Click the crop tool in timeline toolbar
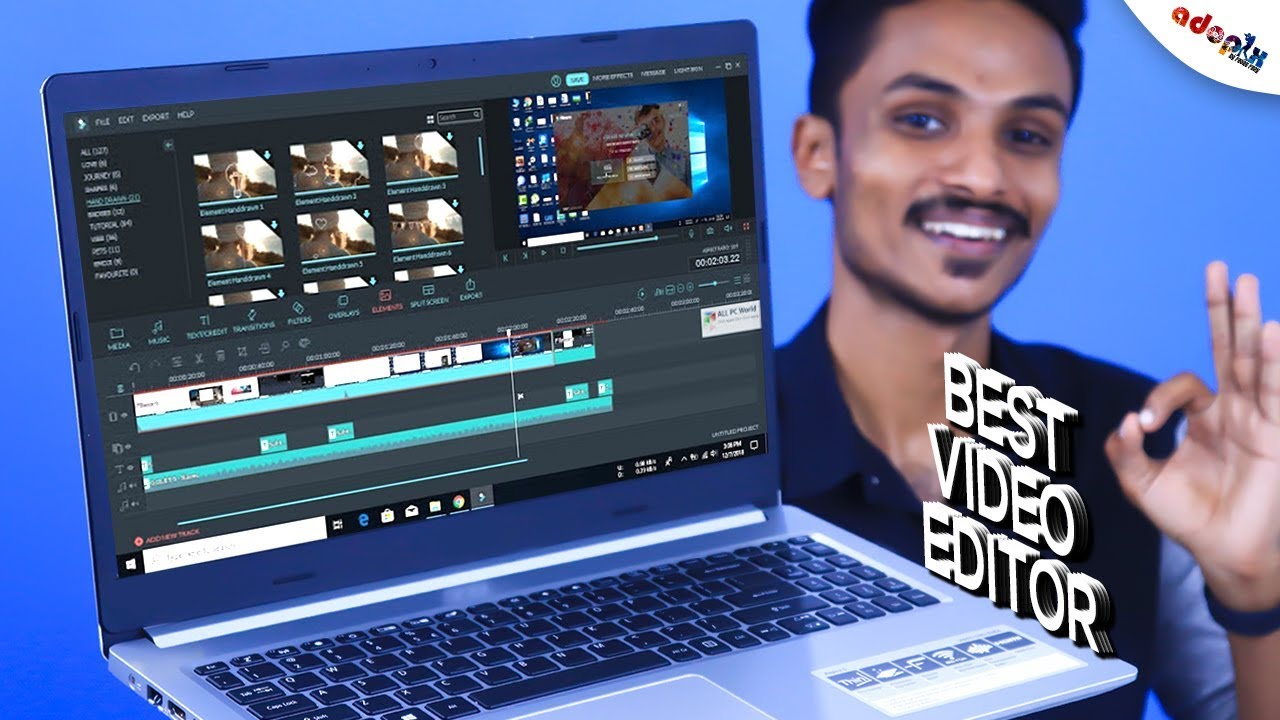 243,351
